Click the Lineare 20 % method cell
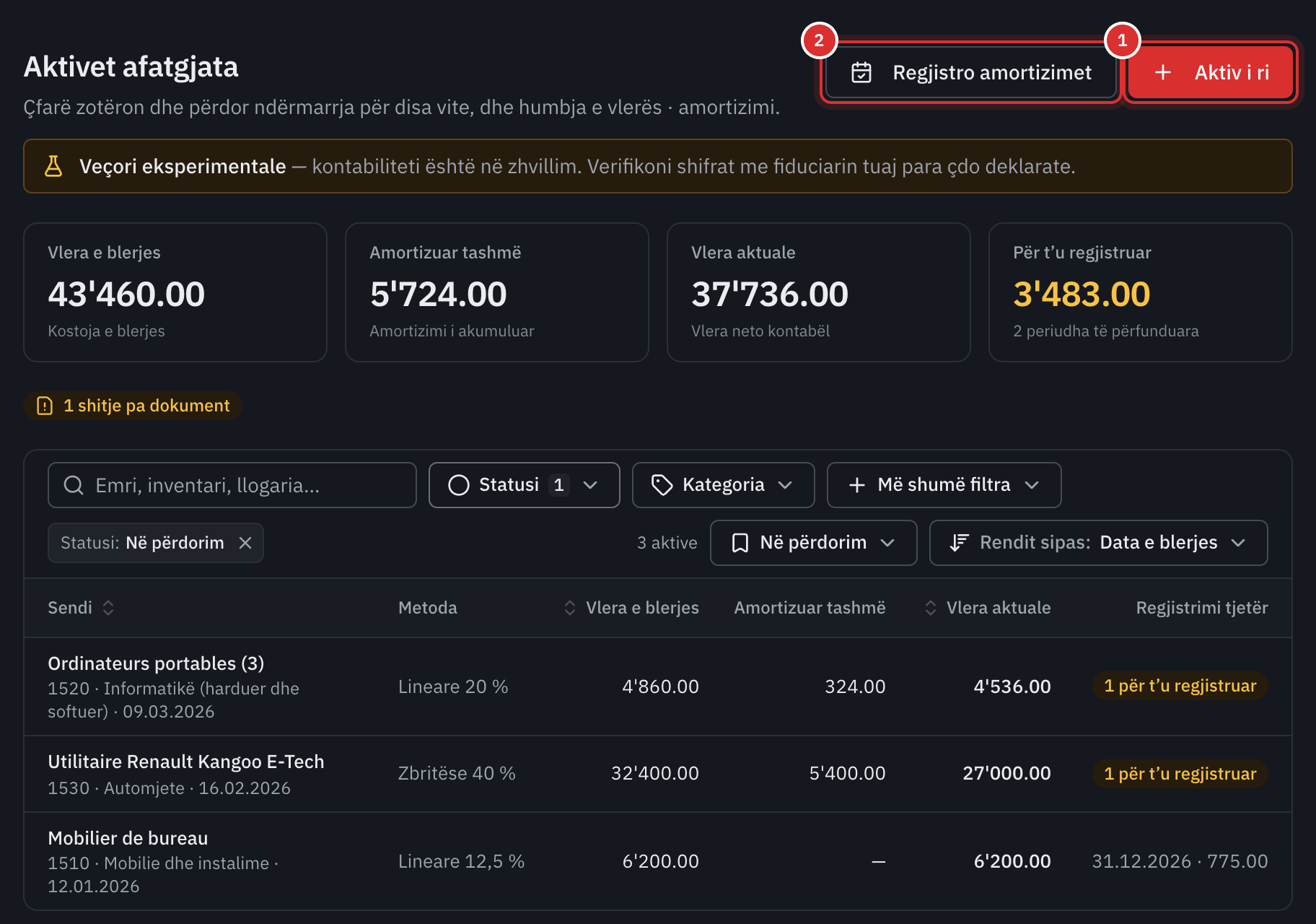Viewport: 1316px width, 924px height. click(x=453, y=687)
